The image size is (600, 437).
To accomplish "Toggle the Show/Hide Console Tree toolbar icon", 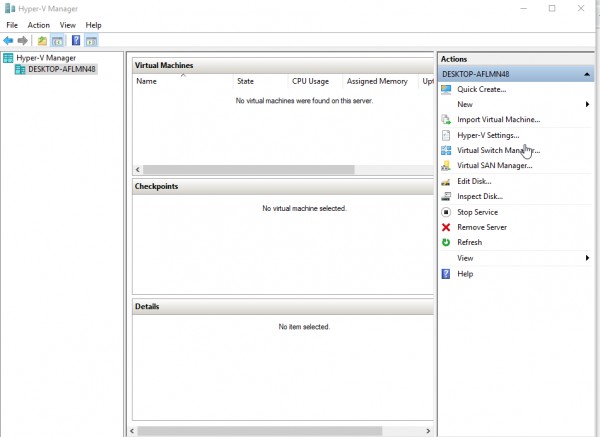I will (x=58, y=41).
